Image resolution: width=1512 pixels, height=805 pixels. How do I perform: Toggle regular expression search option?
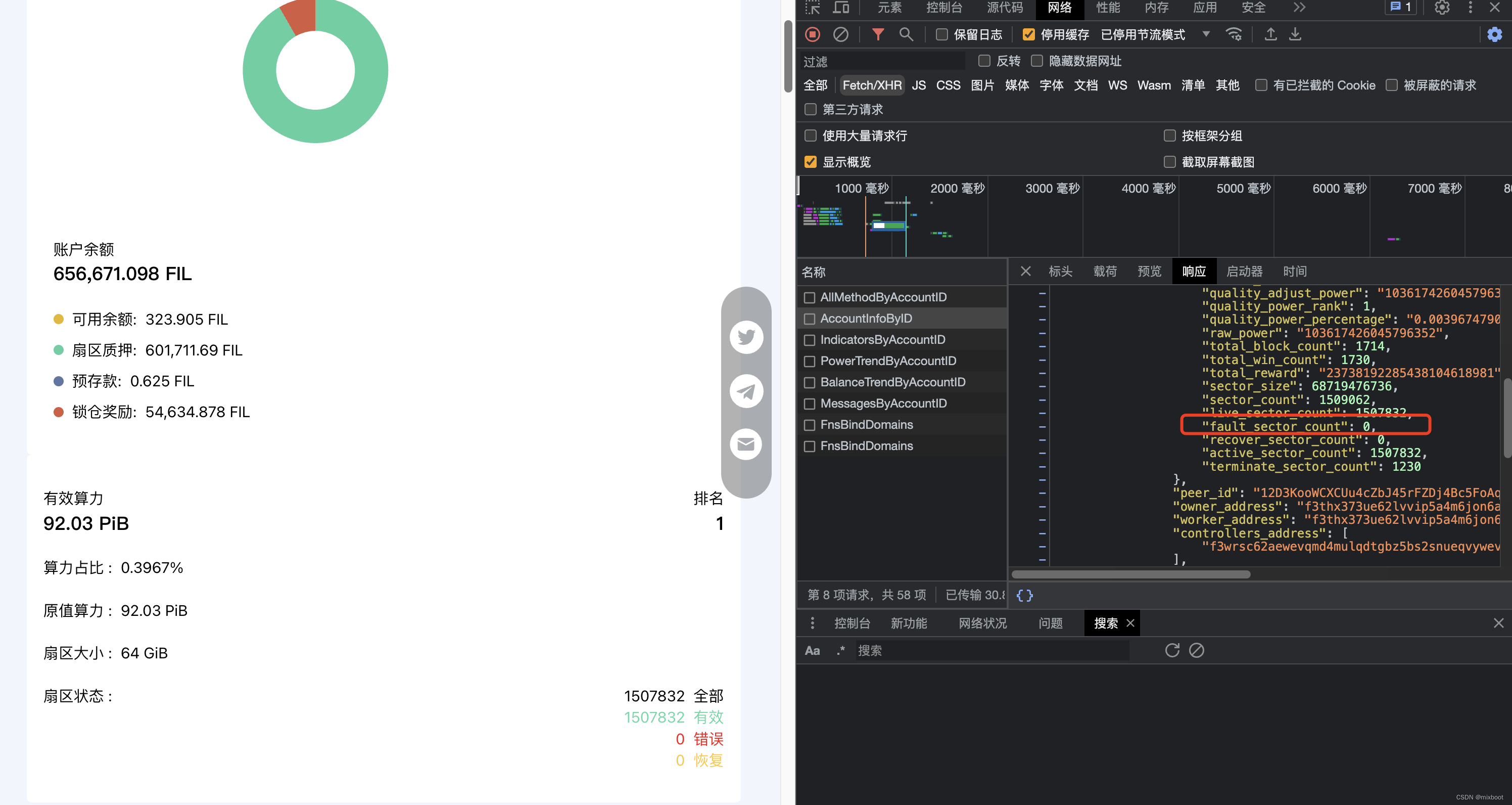[840, 651]
